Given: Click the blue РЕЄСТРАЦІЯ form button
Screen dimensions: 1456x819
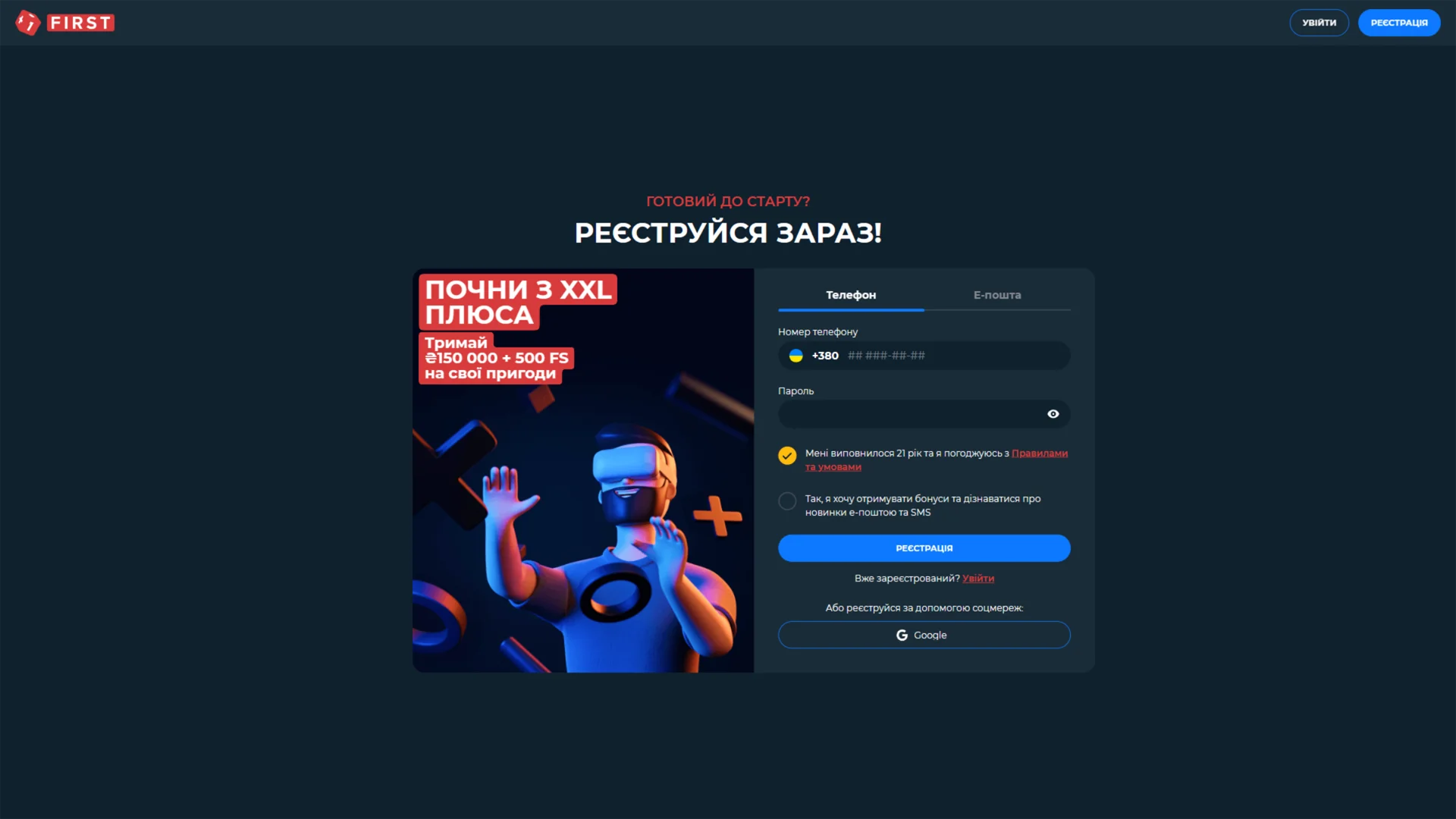Looking at the screenshot, I should pyautogui.click(x=924, y=548).
